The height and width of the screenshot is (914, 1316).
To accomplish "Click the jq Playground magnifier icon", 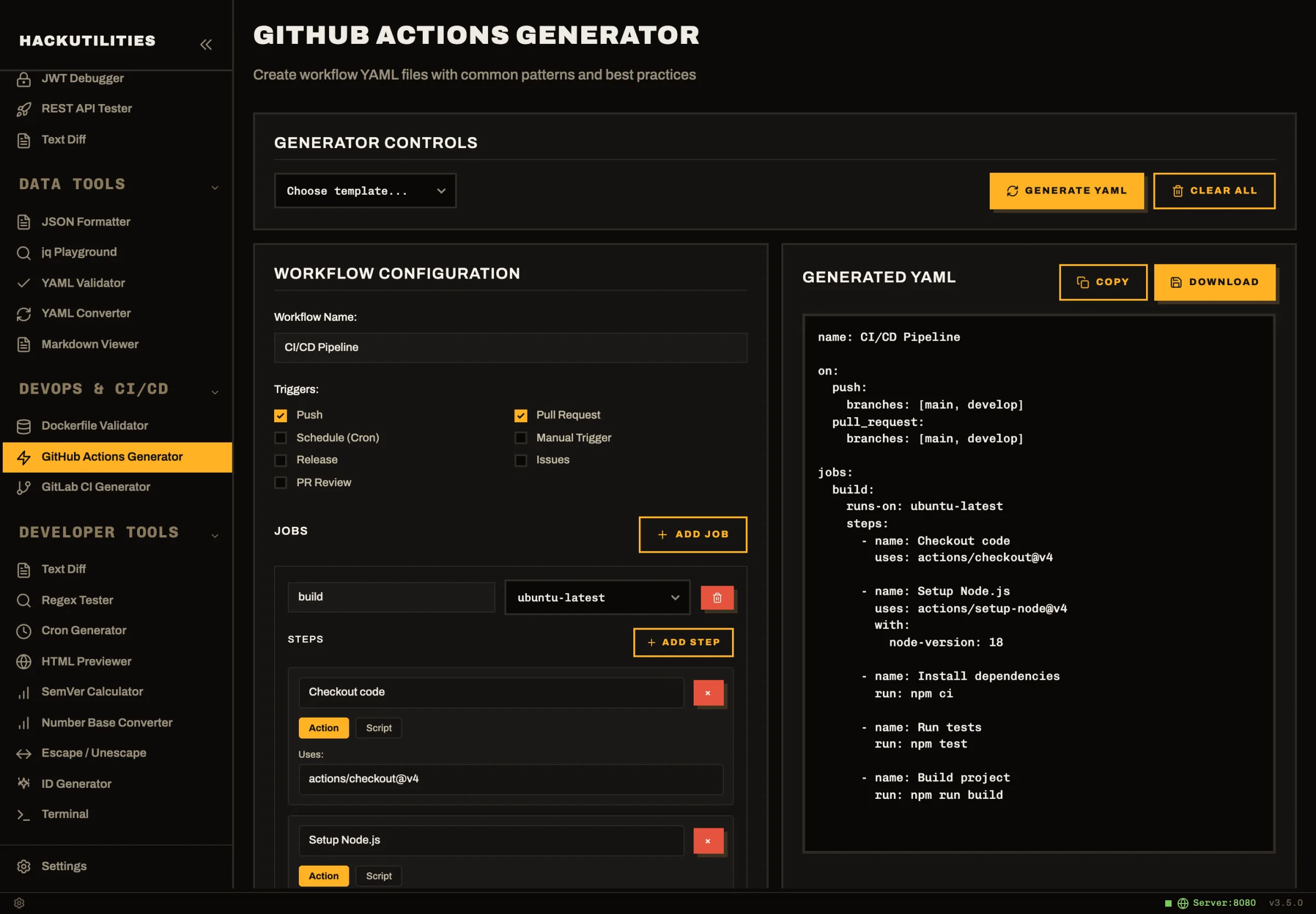I will [24, 253].
